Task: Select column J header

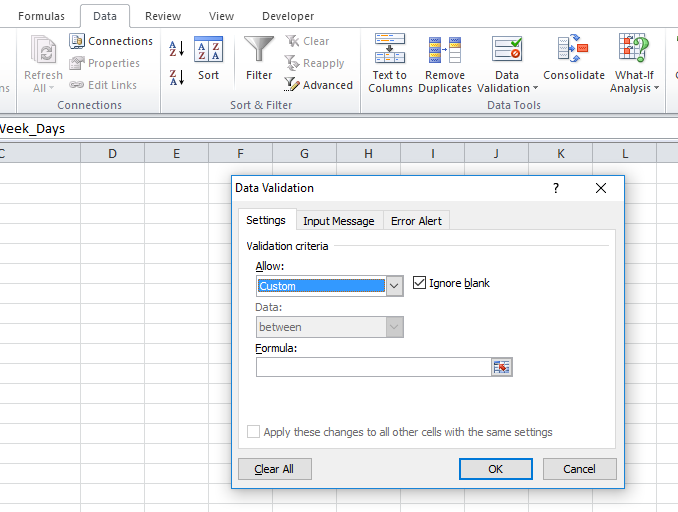Action: pyautogui.click(x=496, y=154)
